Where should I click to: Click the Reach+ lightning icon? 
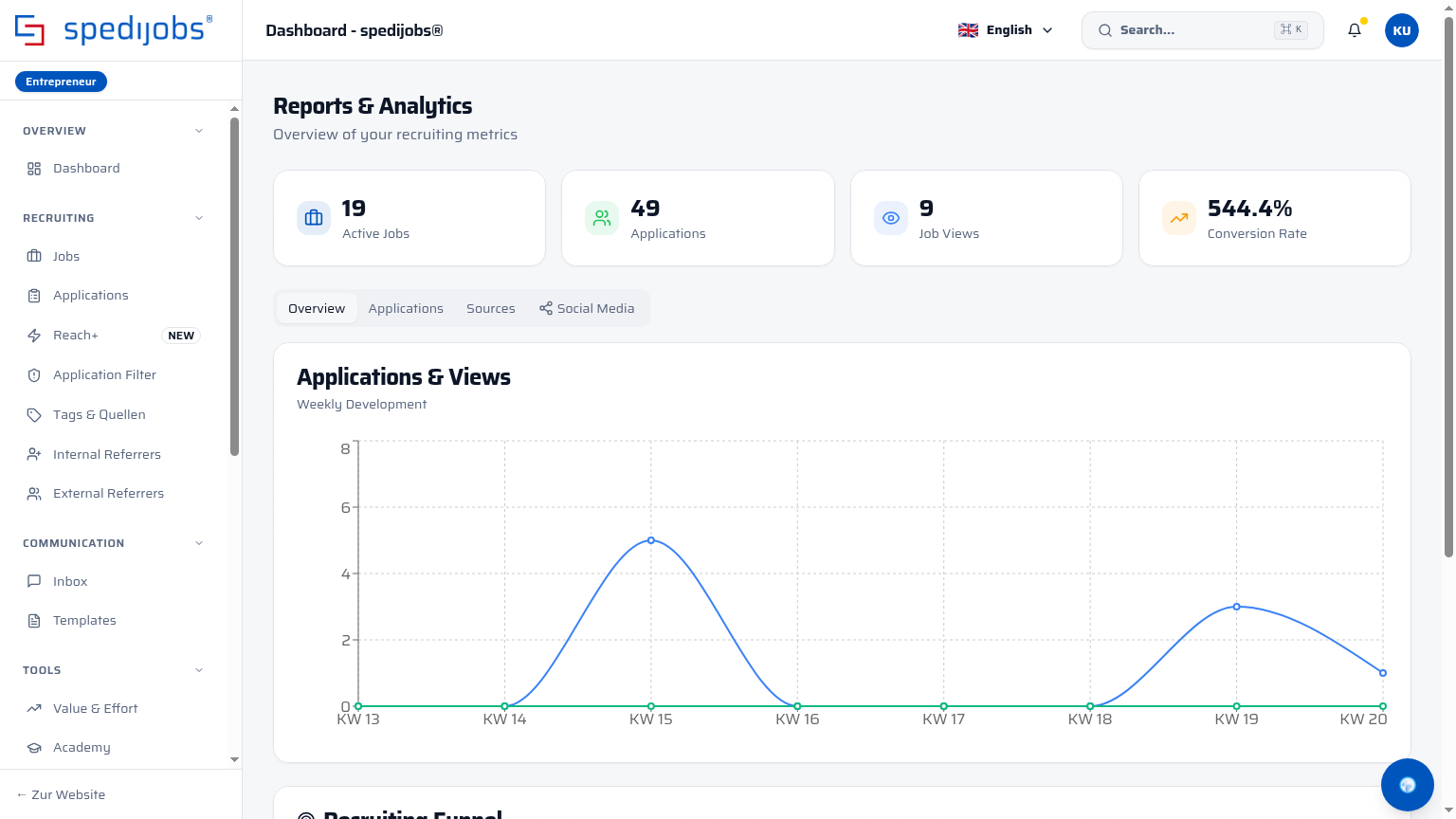click(34, 336)
